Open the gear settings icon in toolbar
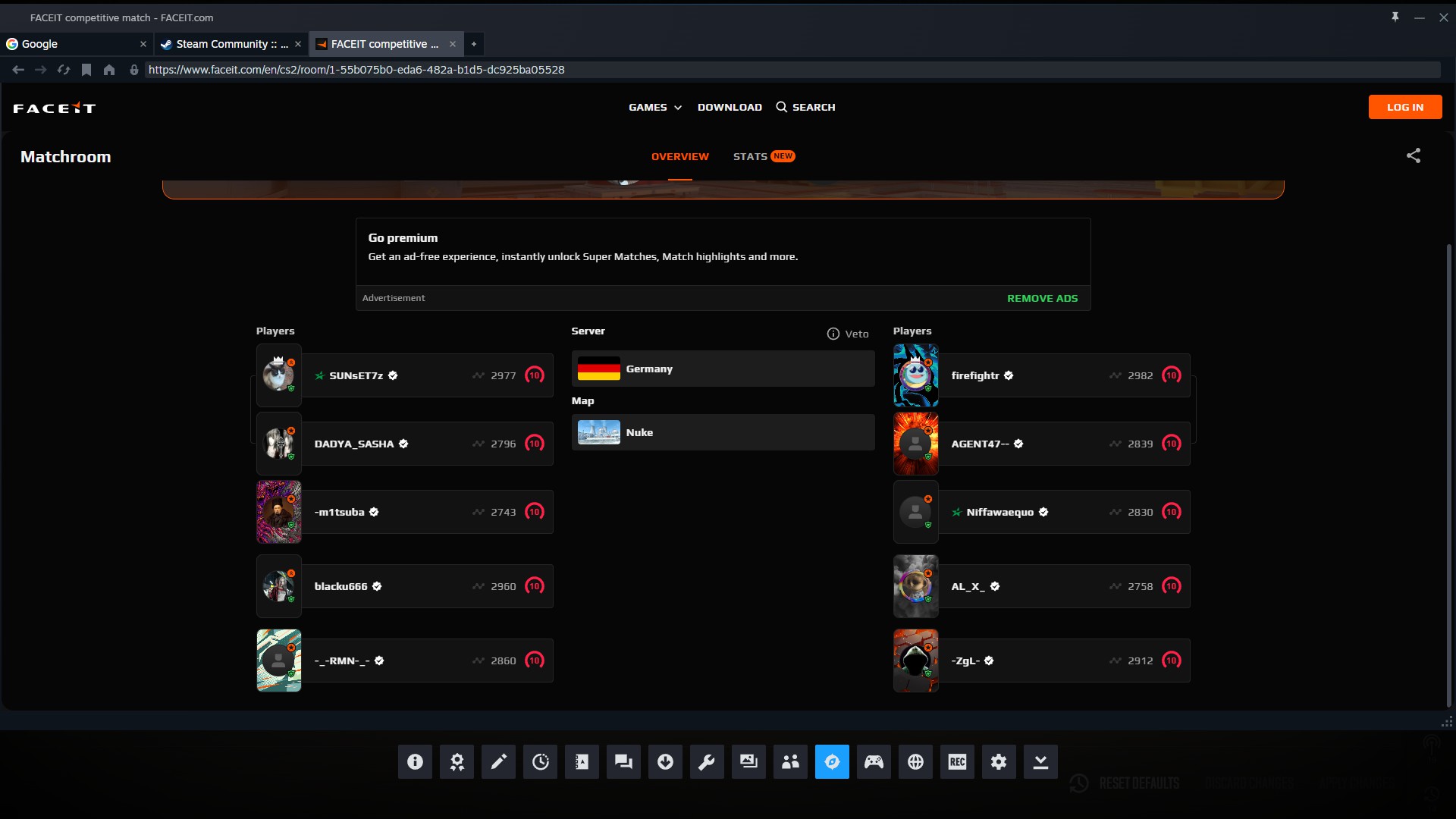This screenshot has width=1456, height=819. (x=999, y=761)
